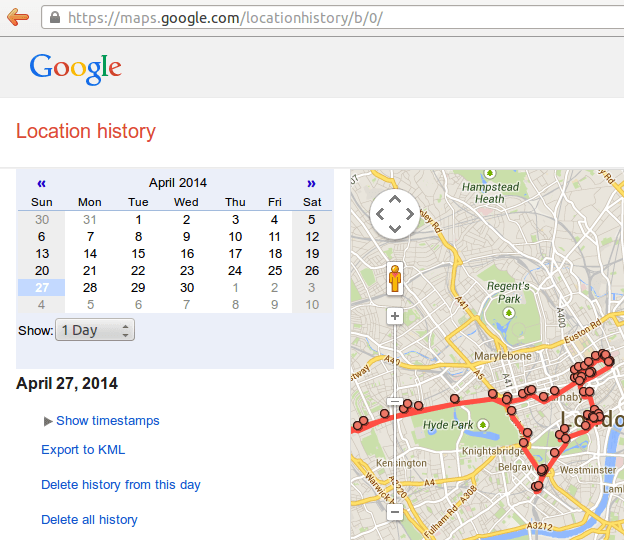This screenshot has width=624, height=540.
Task: Select April 9 in the calendar
Action: pyautogui.click(x=187, y=237)
